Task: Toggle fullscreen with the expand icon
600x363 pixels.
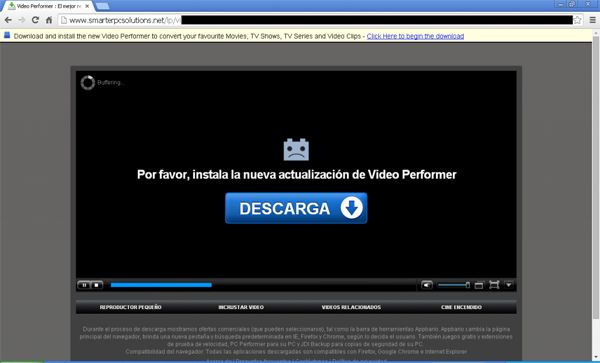Action: tap(494, 285)
